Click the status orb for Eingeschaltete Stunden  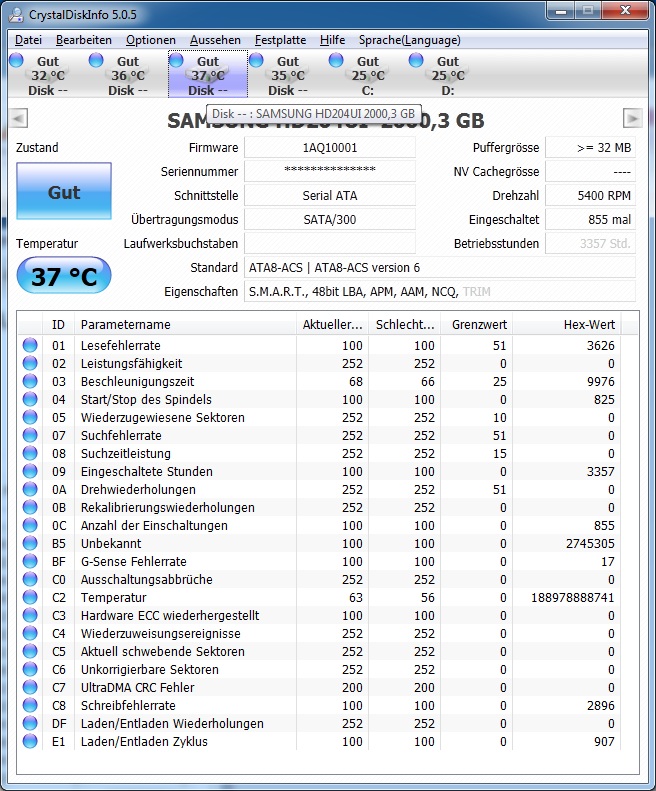tap(30, 471)
